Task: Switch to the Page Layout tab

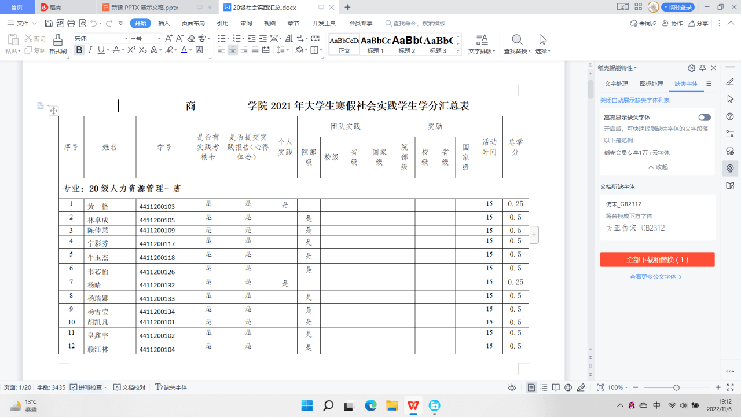Action: (x=193, y=23)
